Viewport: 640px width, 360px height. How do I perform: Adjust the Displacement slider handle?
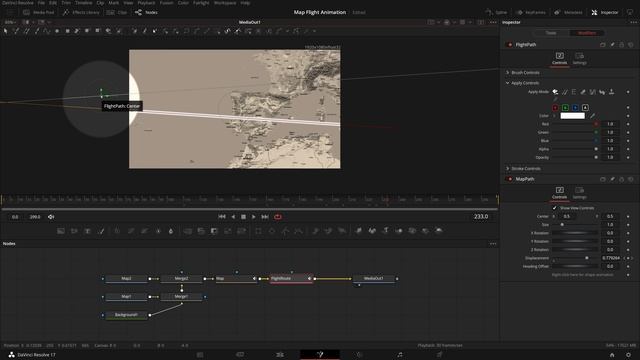[587, 258]
